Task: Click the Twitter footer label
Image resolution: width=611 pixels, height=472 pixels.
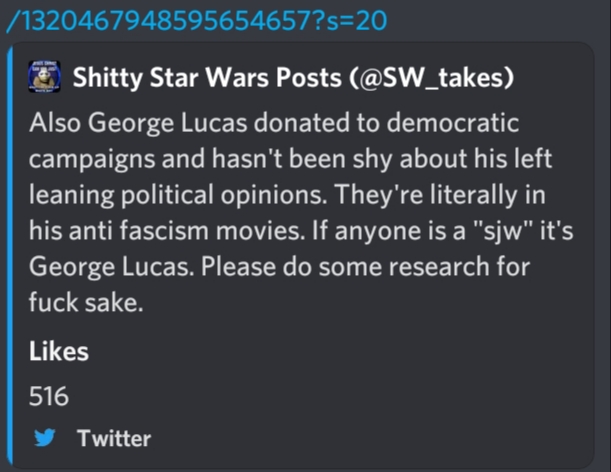Action: tap(114, 438)
